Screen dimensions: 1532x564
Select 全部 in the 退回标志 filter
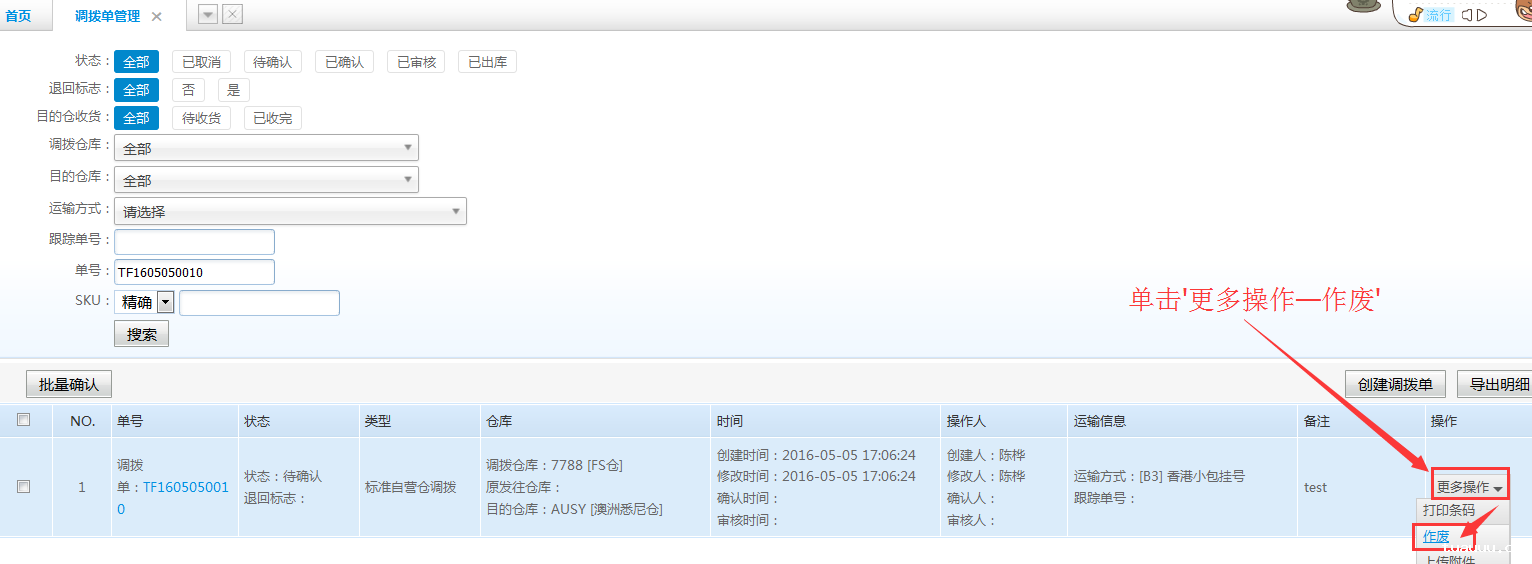[136, 90]
